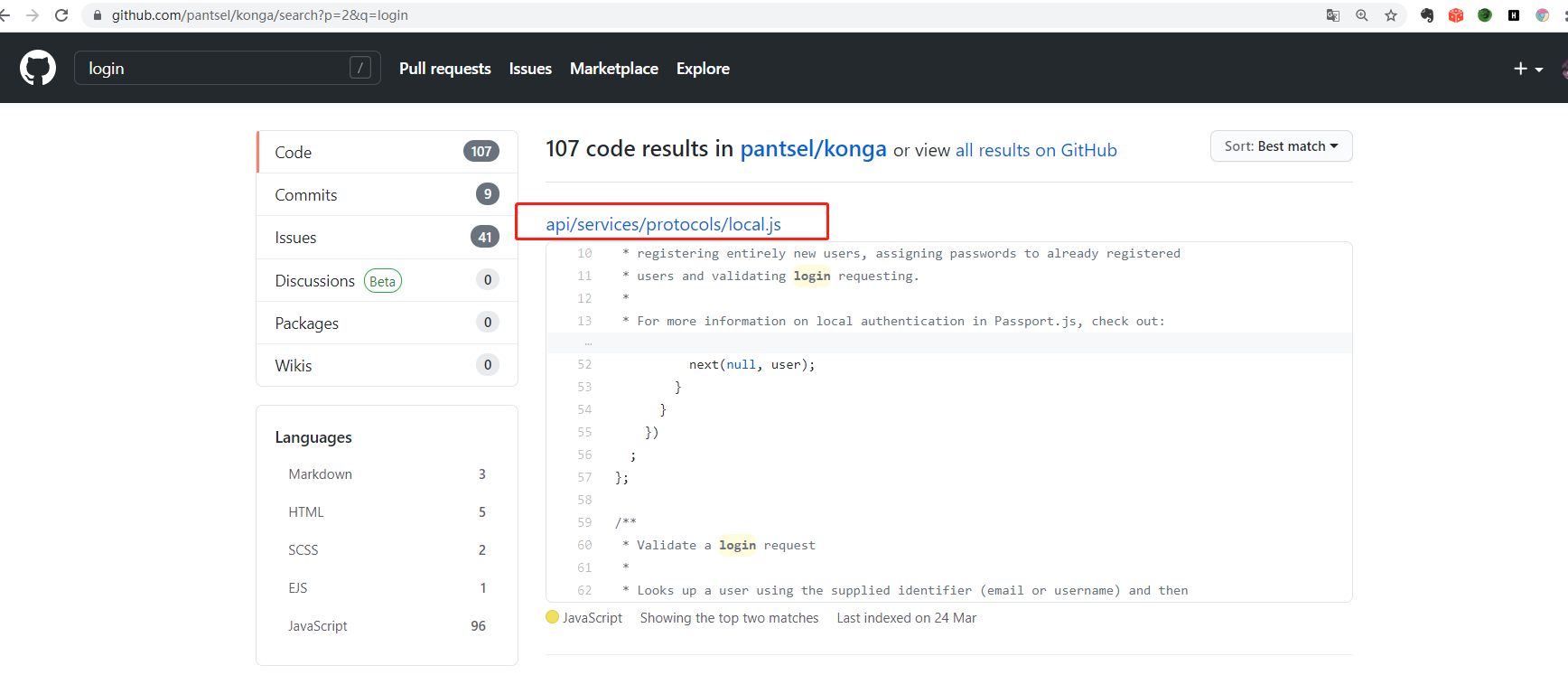Click the lock icon in address bar
Viewport: 1568px width, 675px height.
(98, 15)
